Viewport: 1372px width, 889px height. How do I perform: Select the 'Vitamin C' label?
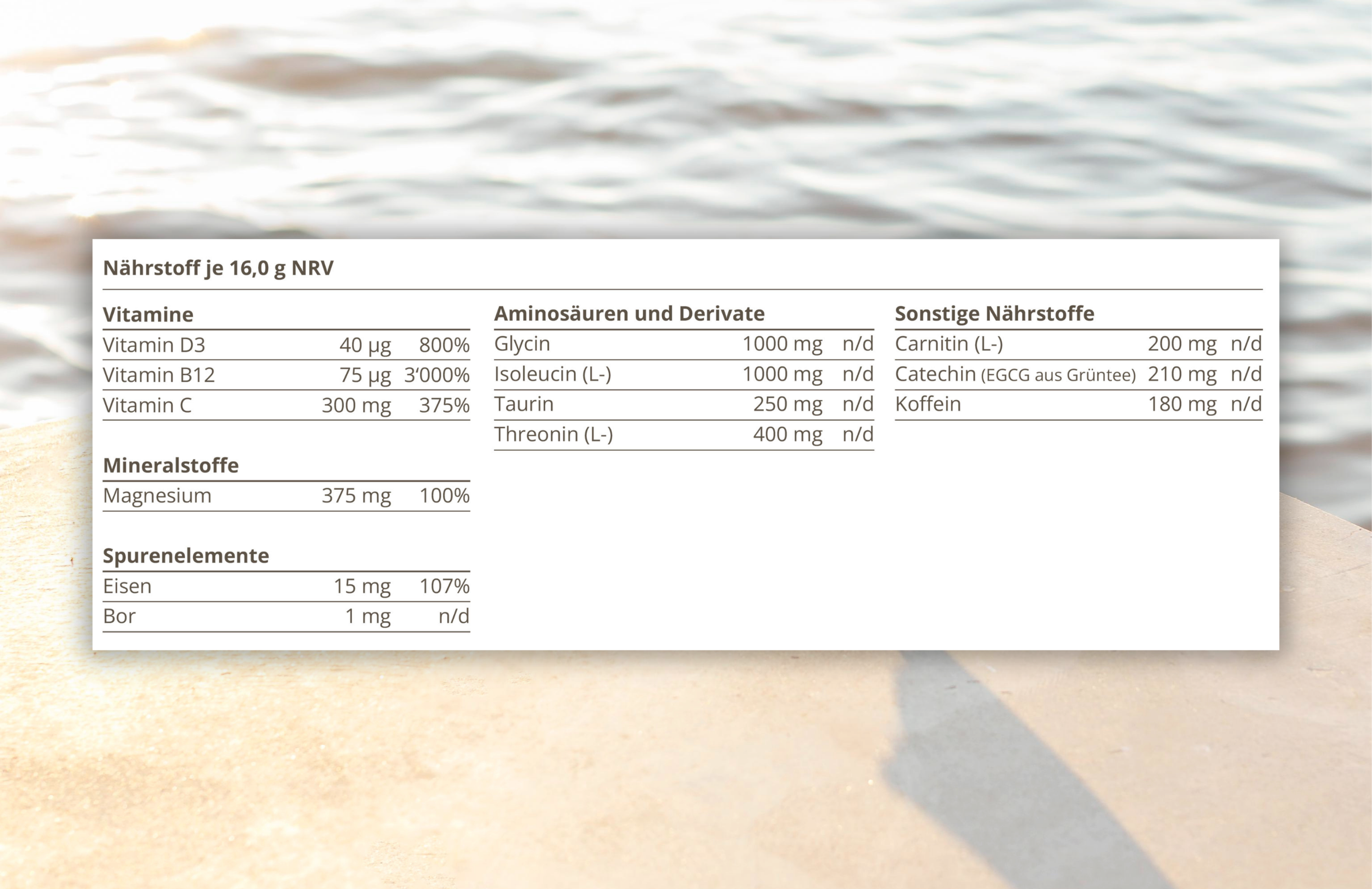coord(147,405)
